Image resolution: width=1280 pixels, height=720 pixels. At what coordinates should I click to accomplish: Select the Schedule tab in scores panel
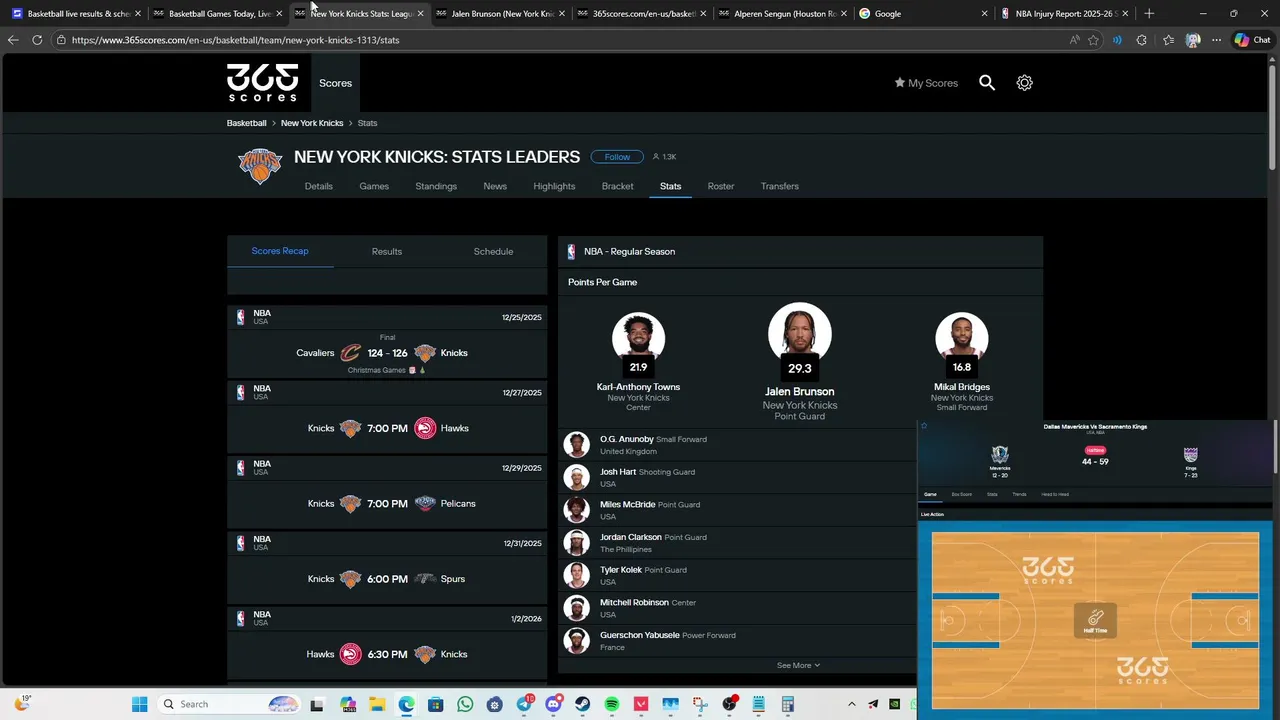[x=493, y=251]
